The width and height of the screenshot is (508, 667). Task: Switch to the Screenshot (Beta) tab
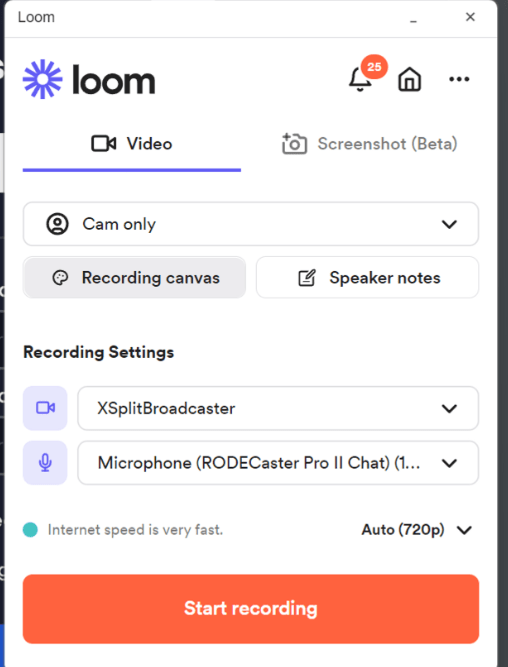[370, 144]
